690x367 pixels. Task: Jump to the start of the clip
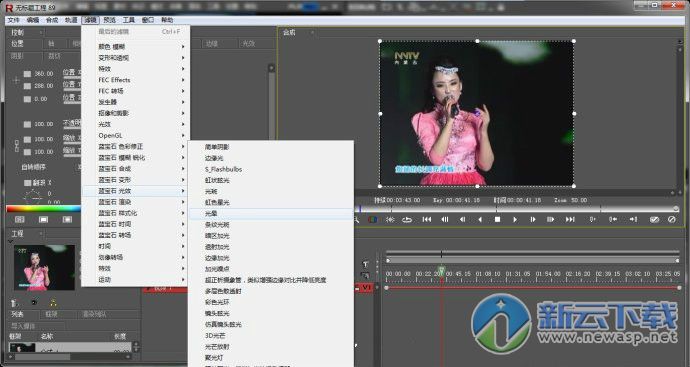pos(426,219)
